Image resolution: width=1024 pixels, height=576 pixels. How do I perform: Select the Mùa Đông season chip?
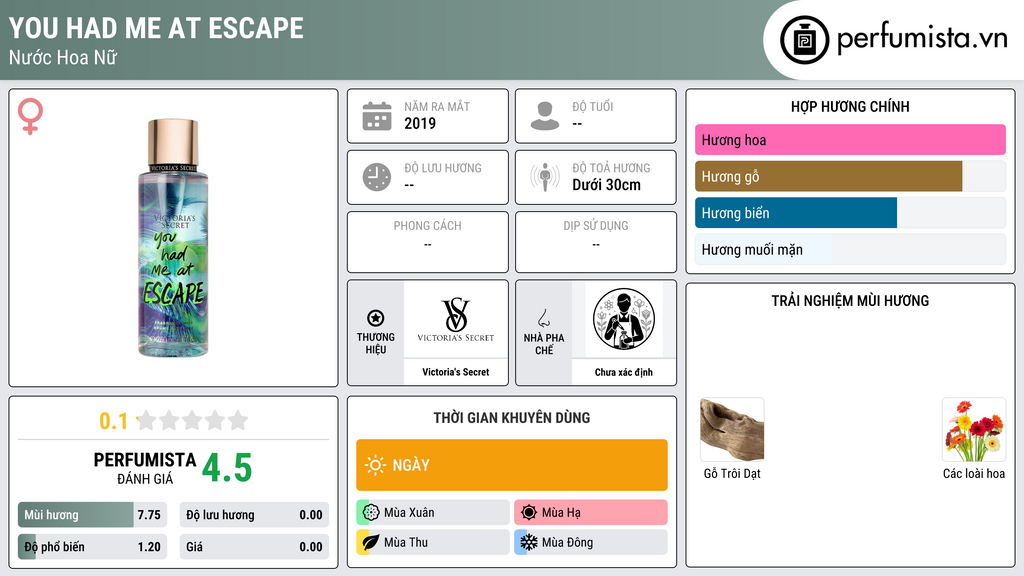click(591, 542)
